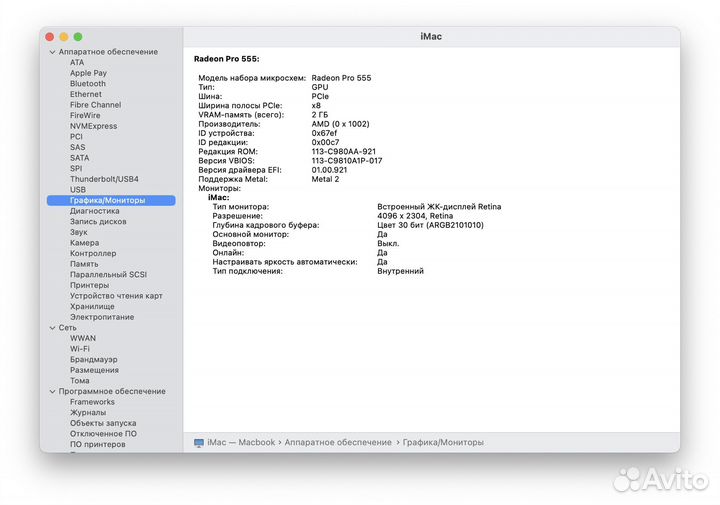Click the VRAM value 2 ГБ
This screenshot has width=720, height=505.
pyautogui.click(x=320, y=115)
